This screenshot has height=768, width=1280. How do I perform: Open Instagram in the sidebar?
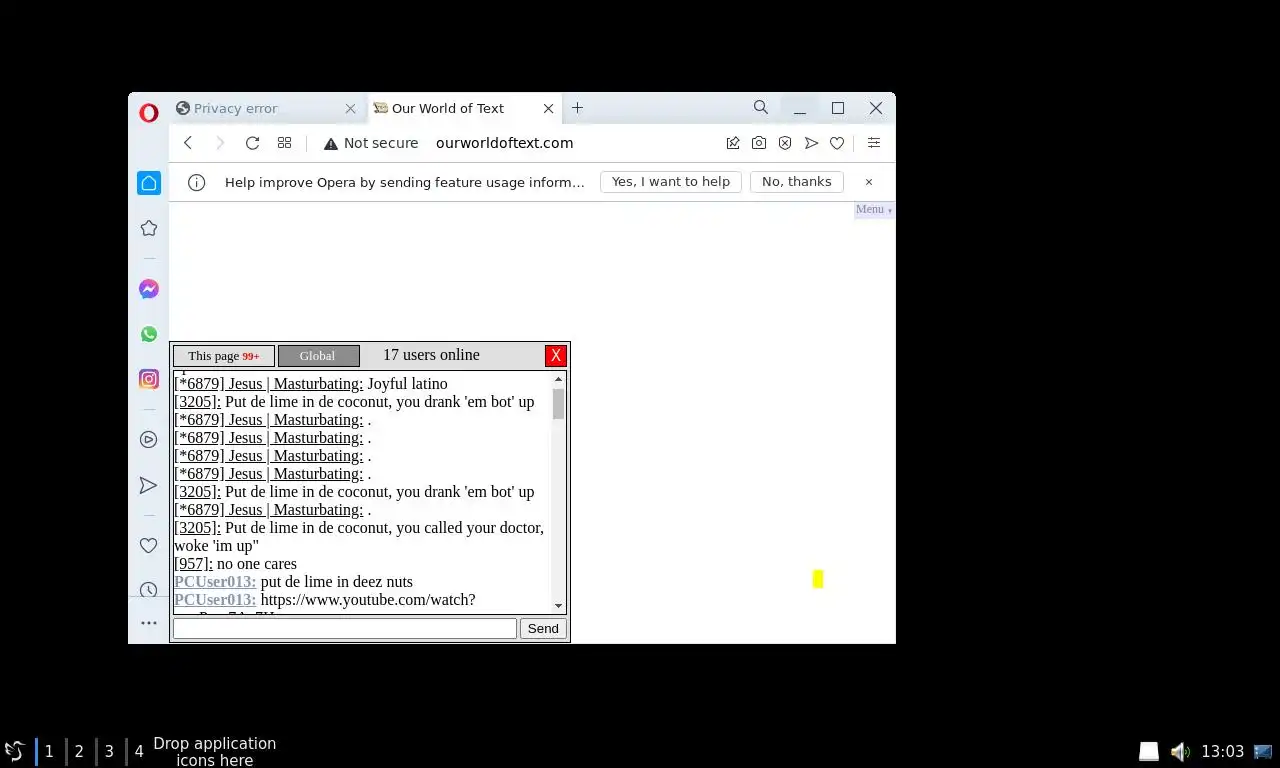[149, 379]
